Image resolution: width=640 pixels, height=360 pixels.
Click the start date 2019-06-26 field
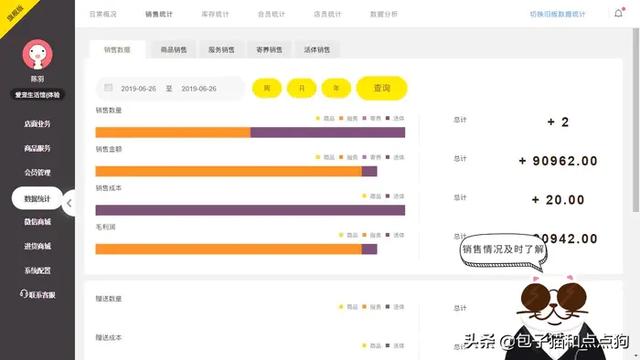coord(138,89)
